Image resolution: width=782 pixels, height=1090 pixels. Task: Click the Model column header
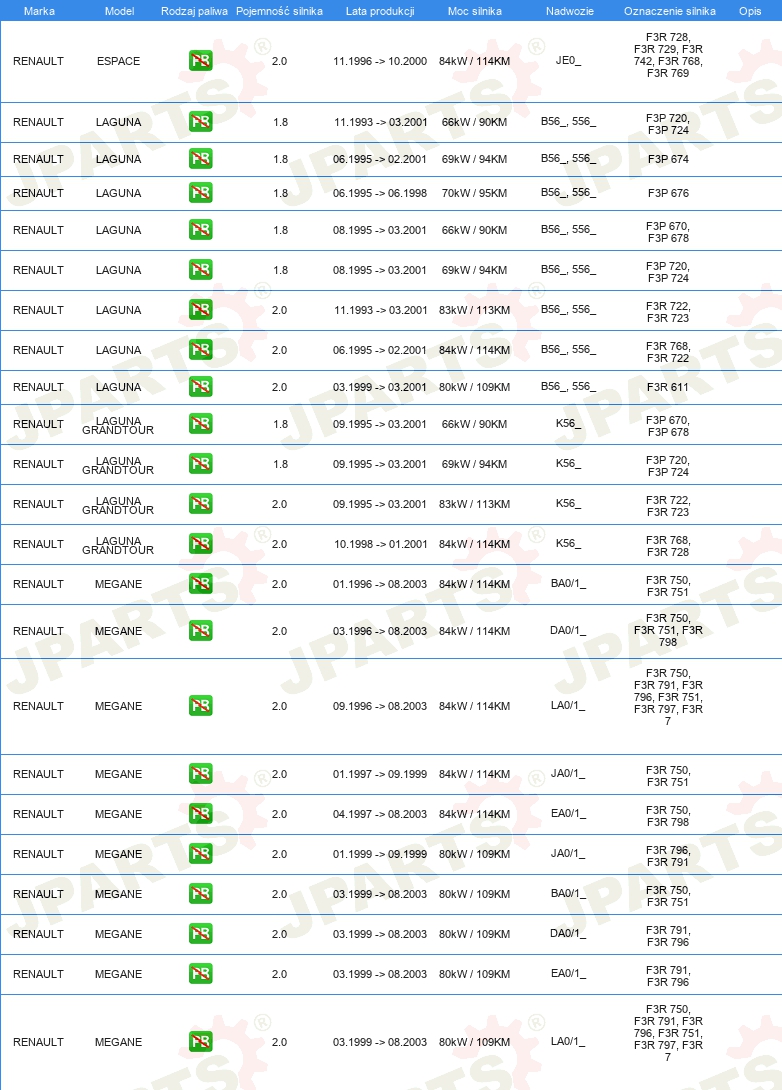pos(120,11)
